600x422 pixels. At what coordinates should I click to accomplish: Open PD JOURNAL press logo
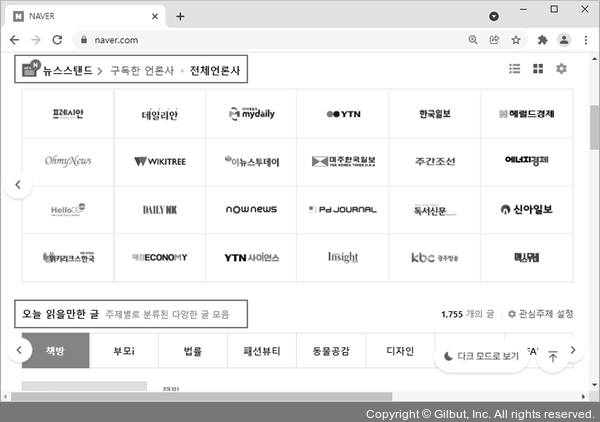(x=343, y=210)
